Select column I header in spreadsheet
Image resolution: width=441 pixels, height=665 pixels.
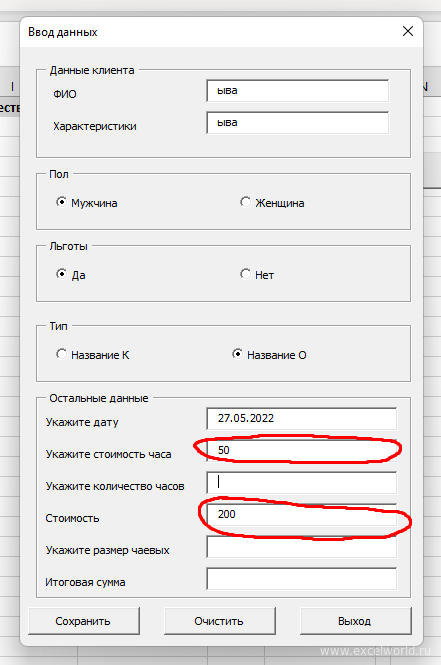10,87
